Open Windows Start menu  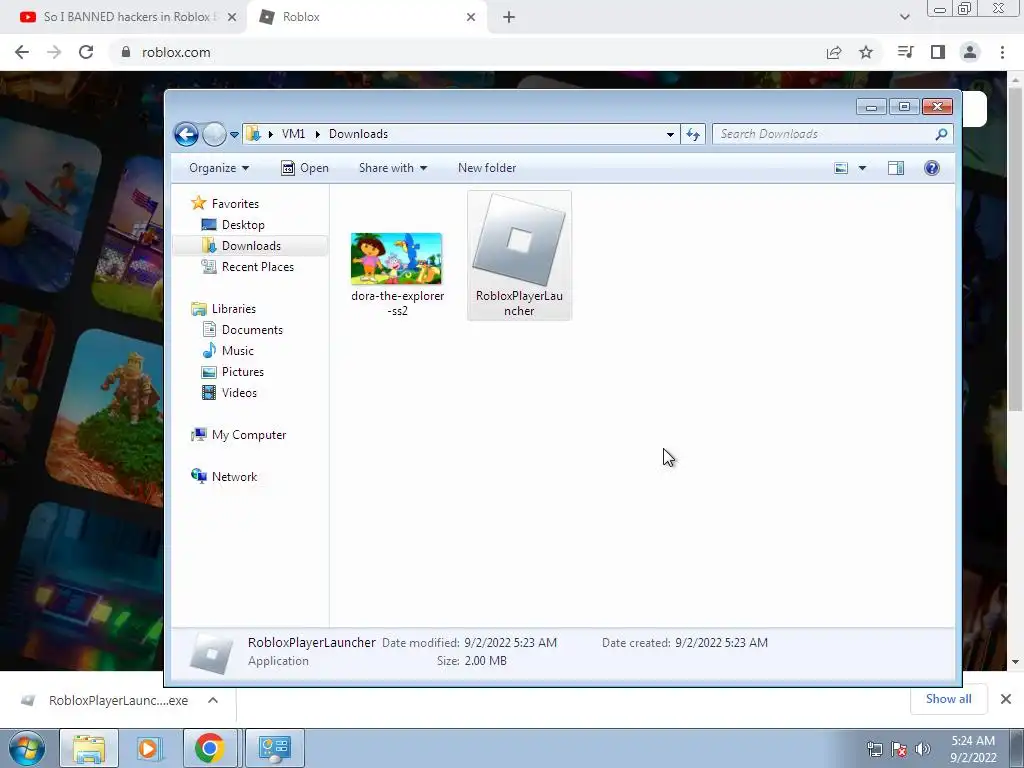coord(27,748)
